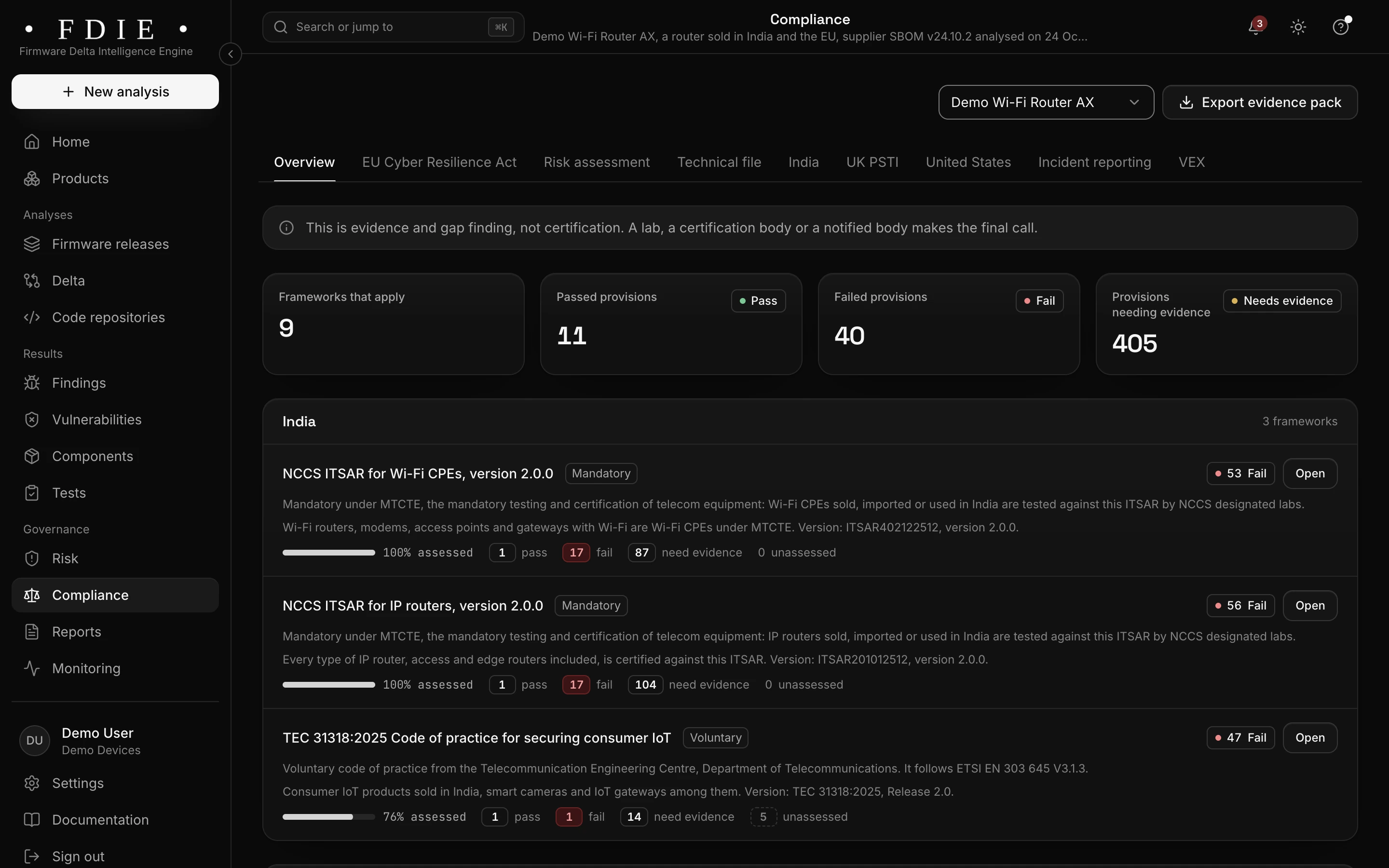Open the Demo Wi-Fi Router AX dropdown
Viewport: 1389px width, 868px height.
(x=1046, y=102)
